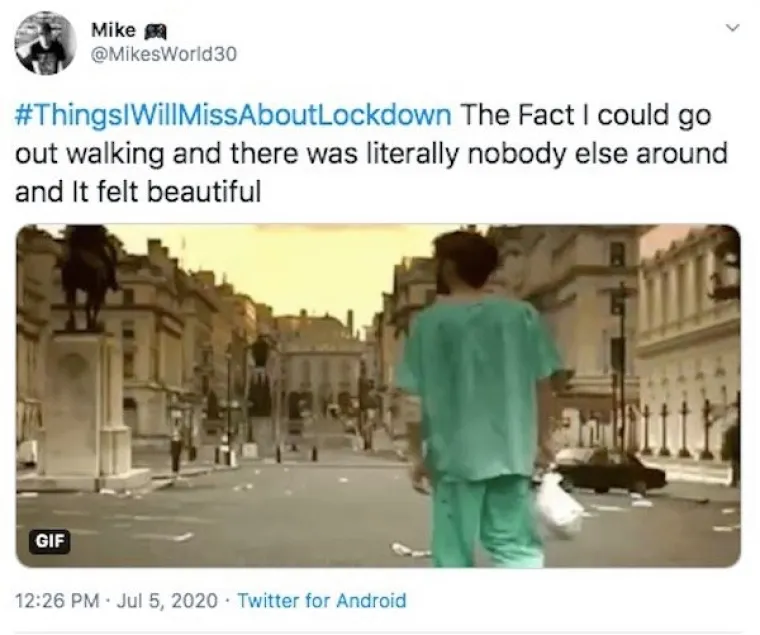This screenshot has height=635, width=760.
Task: Click the emoji icon beside Mike's name
Action: (156, 32)
